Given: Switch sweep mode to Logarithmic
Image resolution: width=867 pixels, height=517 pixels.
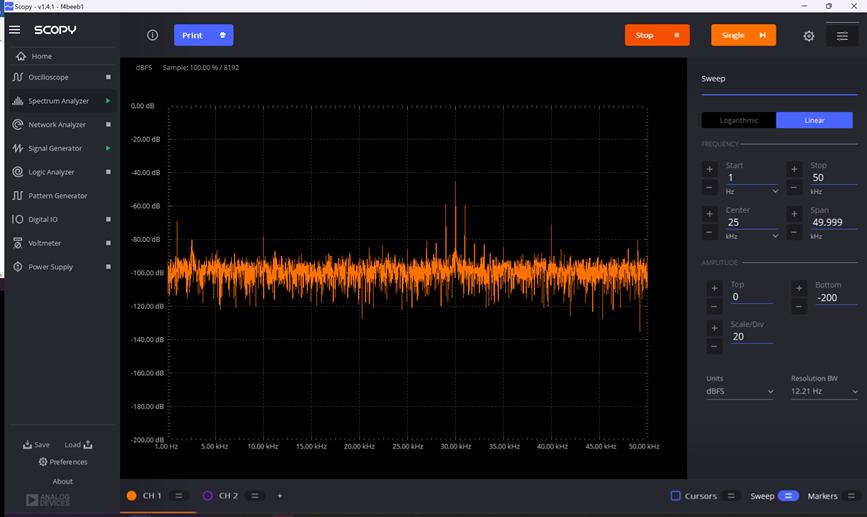Looking at the screenshot, I should pos(739,120).
